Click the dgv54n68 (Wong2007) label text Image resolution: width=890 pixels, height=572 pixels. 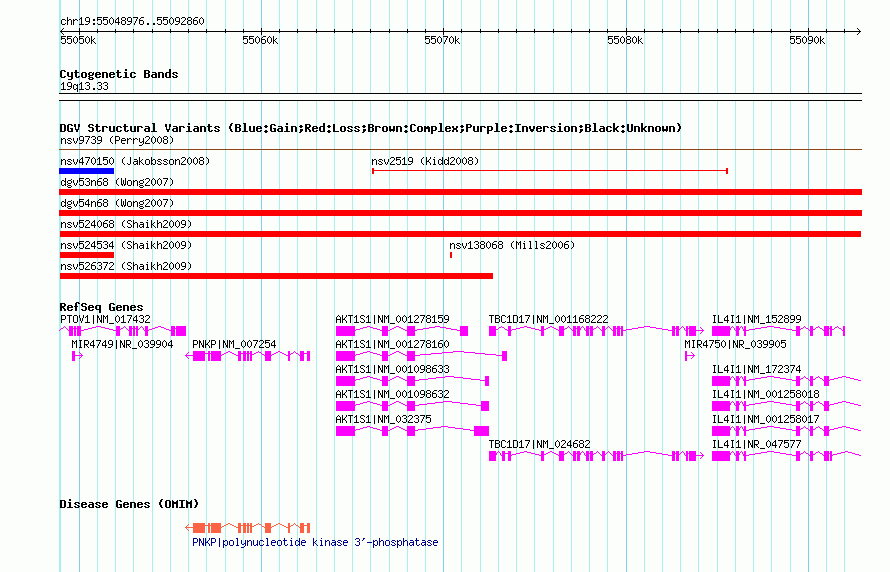tap(117, 203)
